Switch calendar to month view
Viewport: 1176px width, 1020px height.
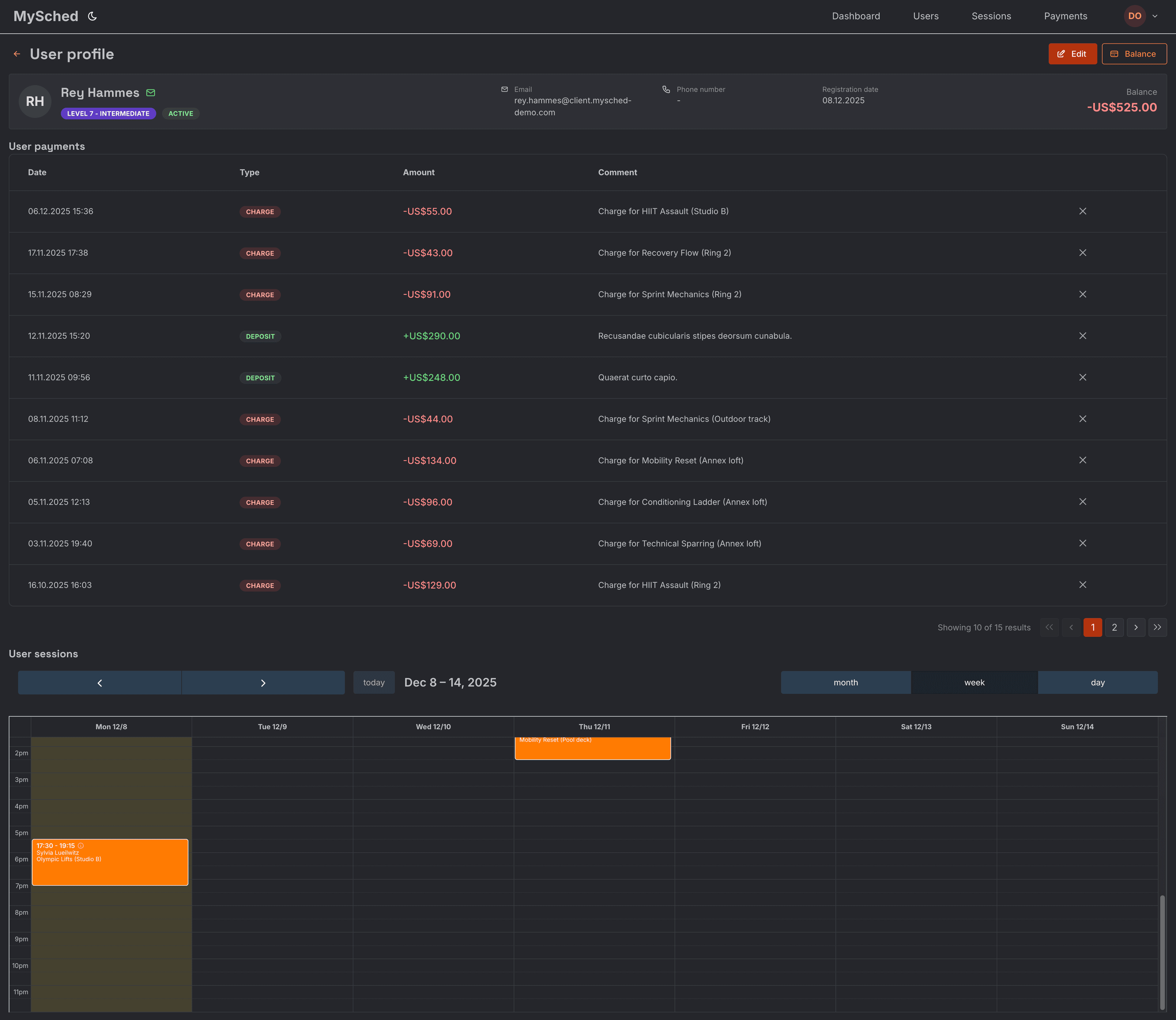pyautogui.click(x=845, y=682)
